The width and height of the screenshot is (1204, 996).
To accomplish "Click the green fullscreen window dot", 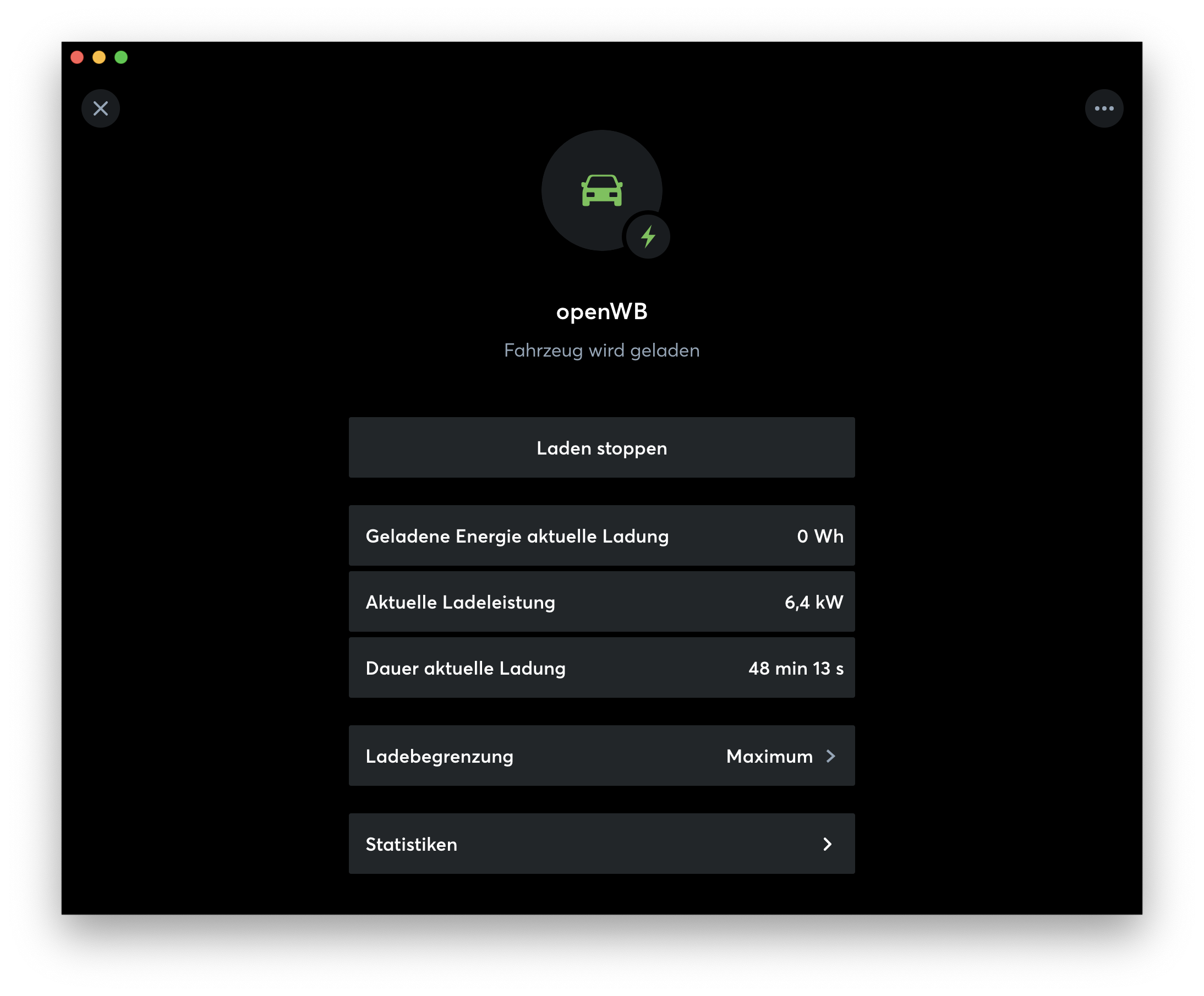I will (121, 57).
